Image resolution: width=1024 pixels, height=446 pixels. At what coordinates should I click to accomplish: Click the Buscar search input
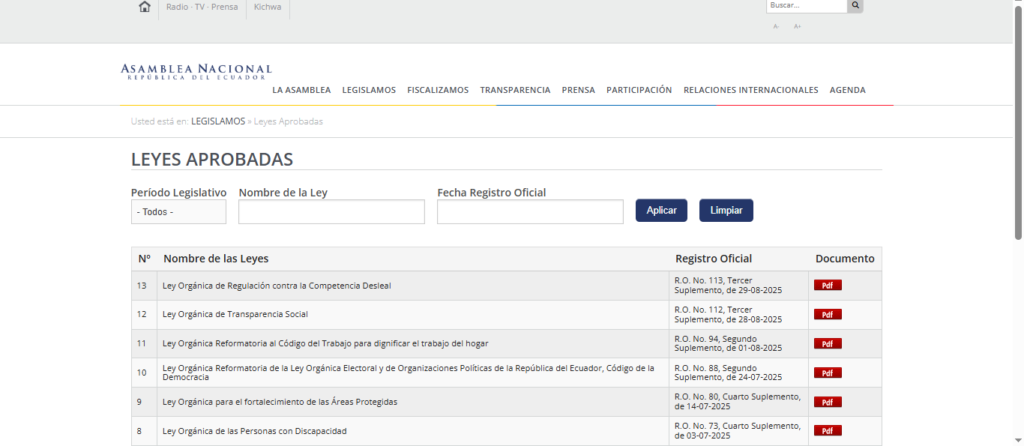(x=806, y=6)
